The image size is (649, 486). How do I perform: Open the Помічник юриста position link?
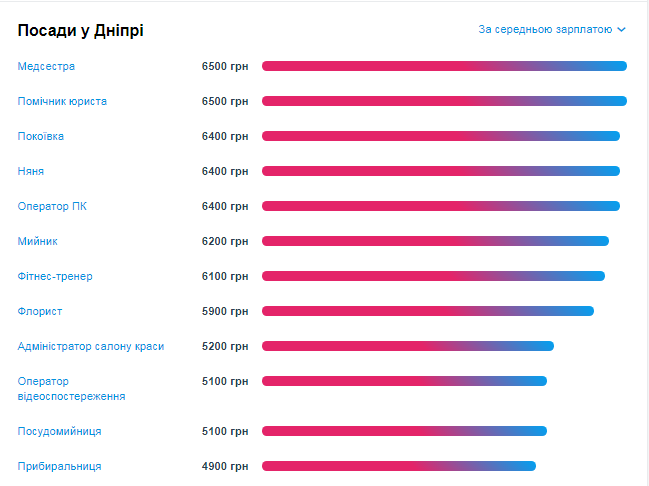62,101
